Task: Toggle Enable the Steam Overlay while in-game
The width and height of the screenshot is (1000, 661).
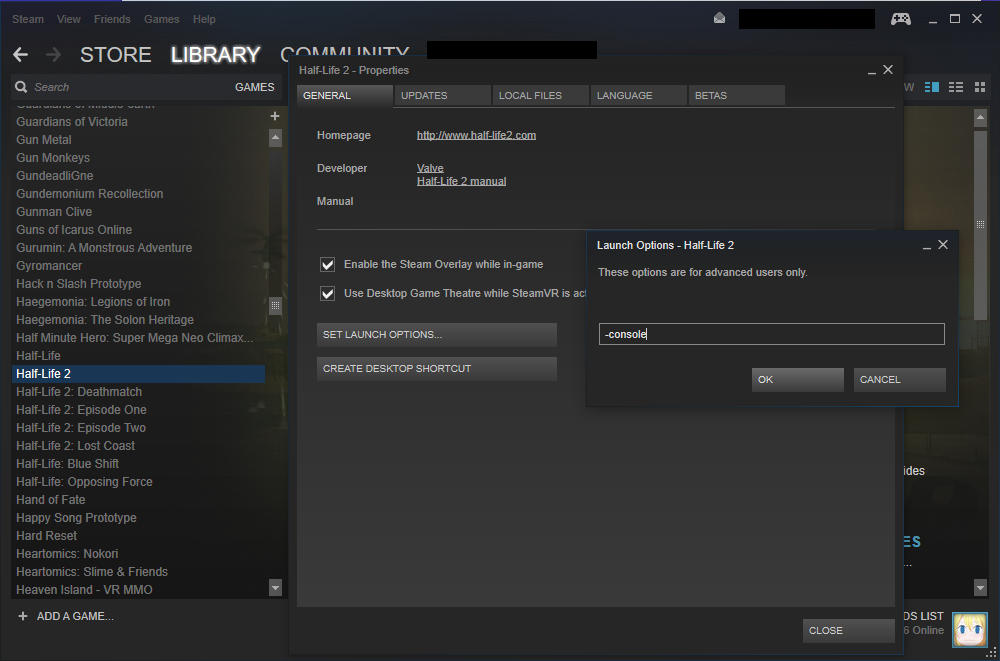Action: point(328,264)
